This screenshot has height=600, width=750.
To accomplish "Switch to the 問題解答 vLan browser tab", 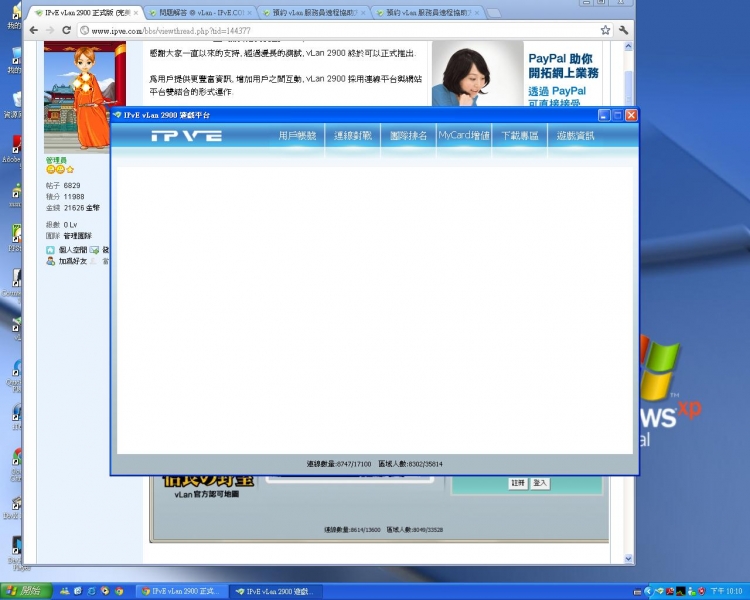I will click(x=201, y=13).
